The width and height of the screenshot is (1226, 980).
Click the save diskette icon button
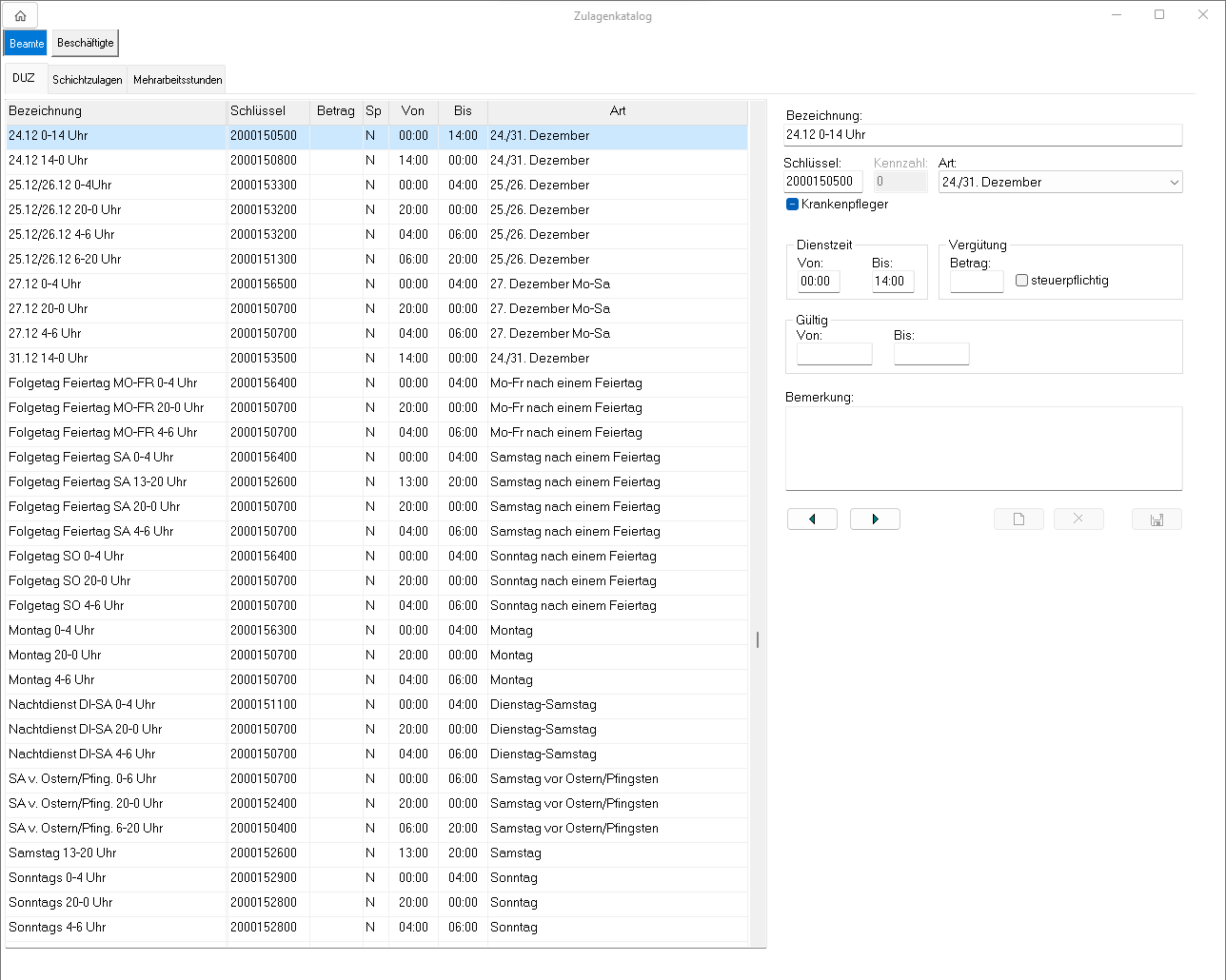(x=1157, y=519)
